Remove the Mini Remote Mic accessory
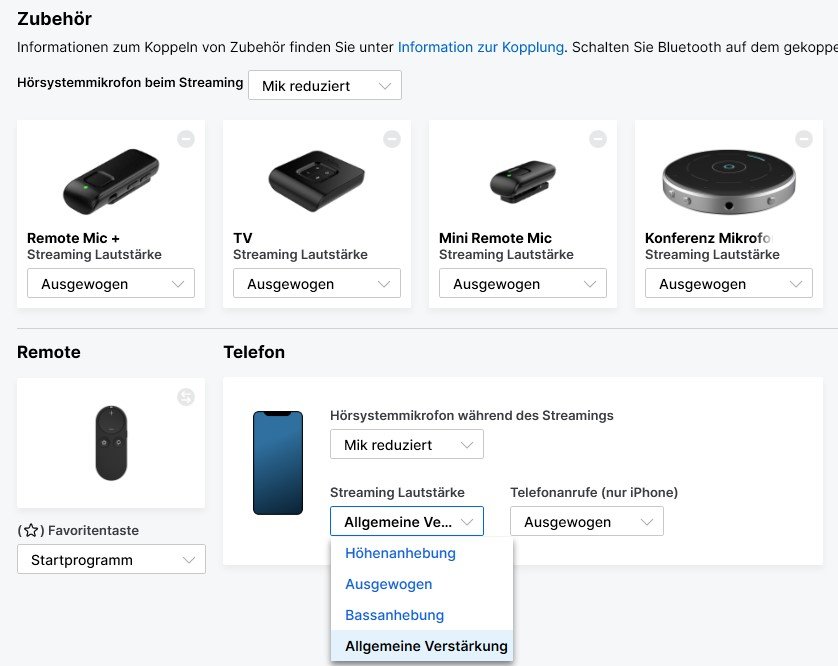Screen dimensions: 838x666 tap(598, 140)
